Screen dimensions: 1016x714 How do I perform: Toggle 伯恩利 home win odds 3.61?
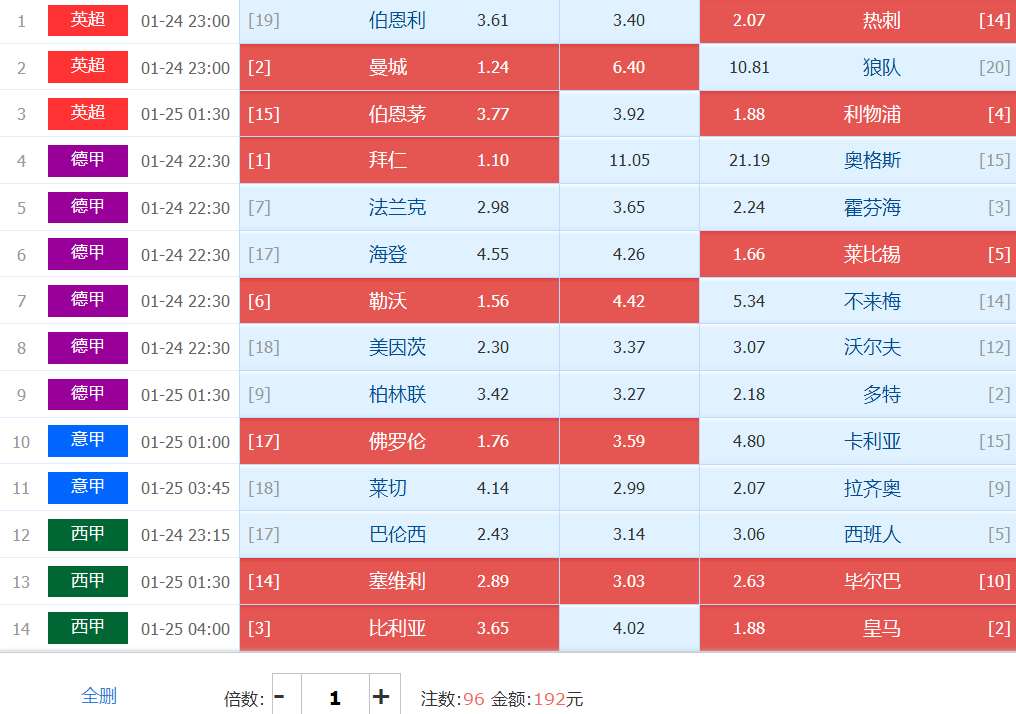coord(399,21)
